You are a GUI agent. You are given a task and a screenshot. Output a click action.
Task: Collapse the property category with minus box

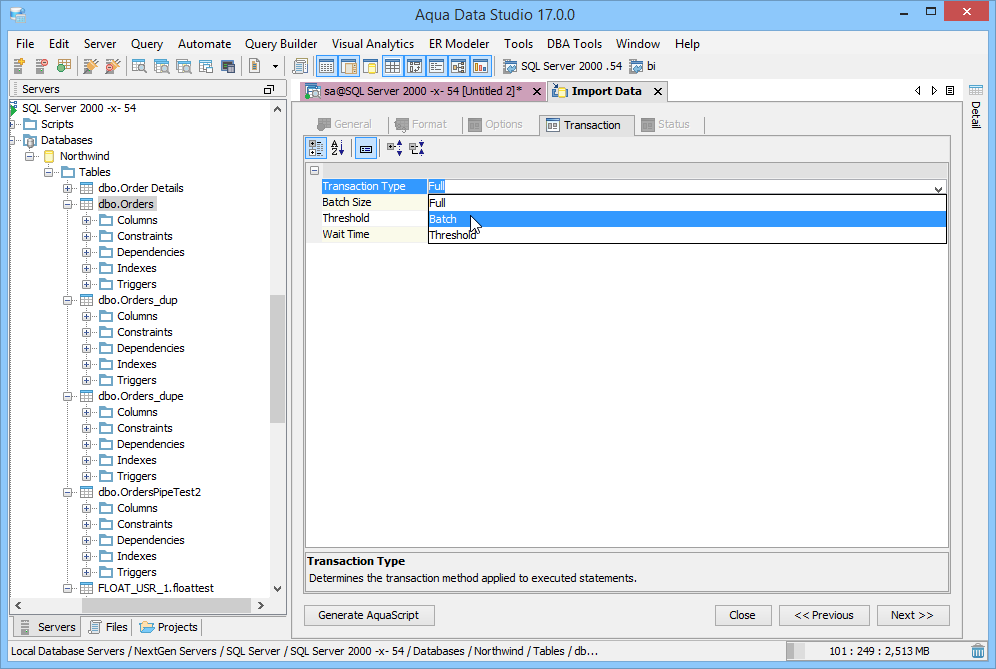[314, 170]
